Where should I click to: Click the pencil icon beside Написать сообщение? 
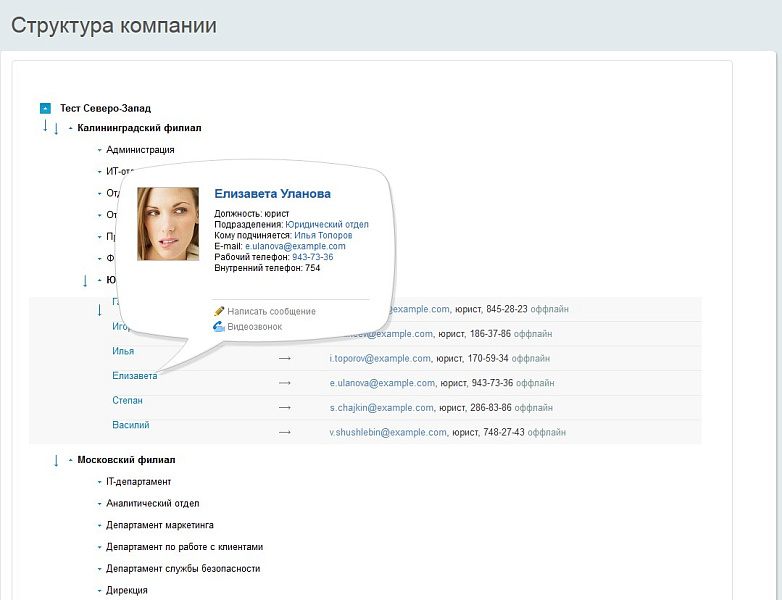point(219,312)
